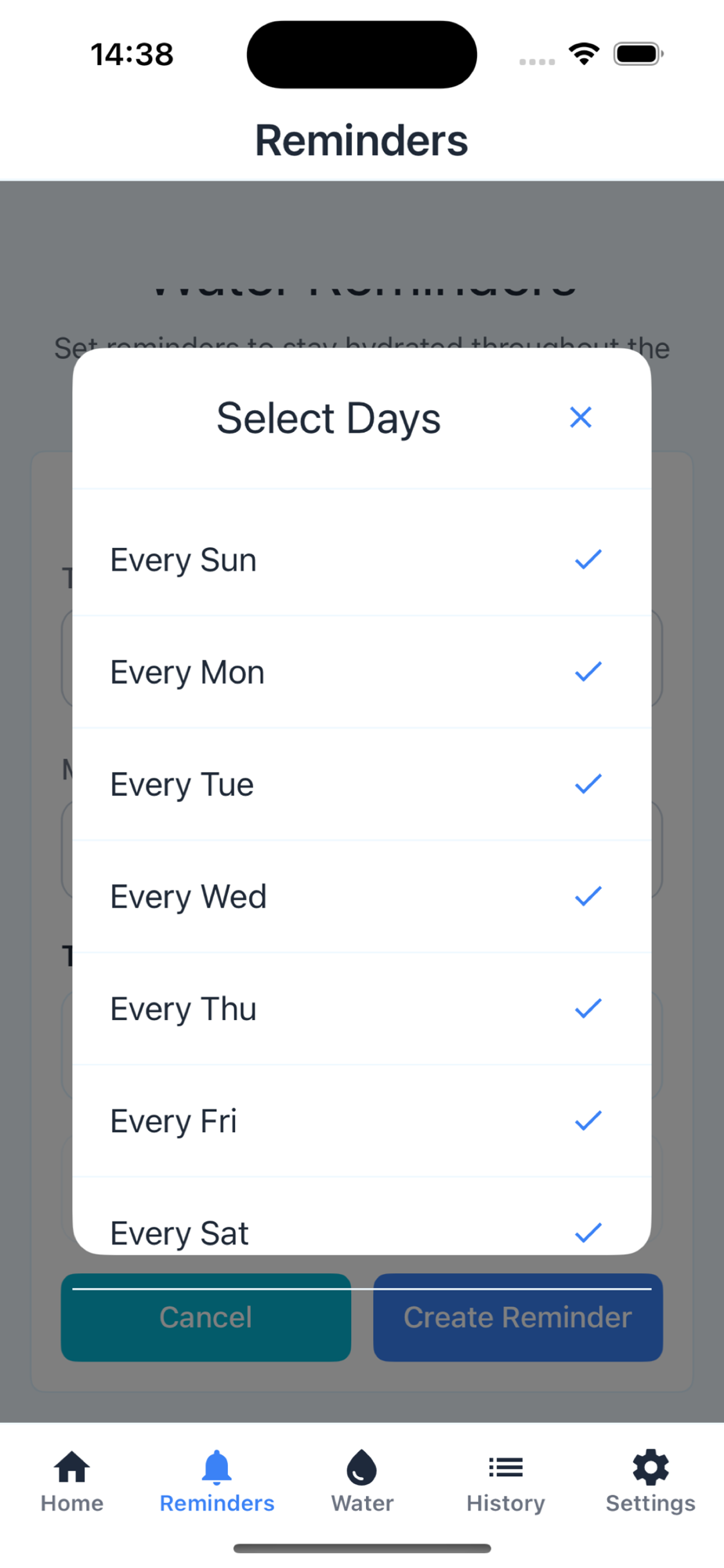Close the Select Days dialog
The width and height of the screenshot is (724, 1568).
pos(581,417)
